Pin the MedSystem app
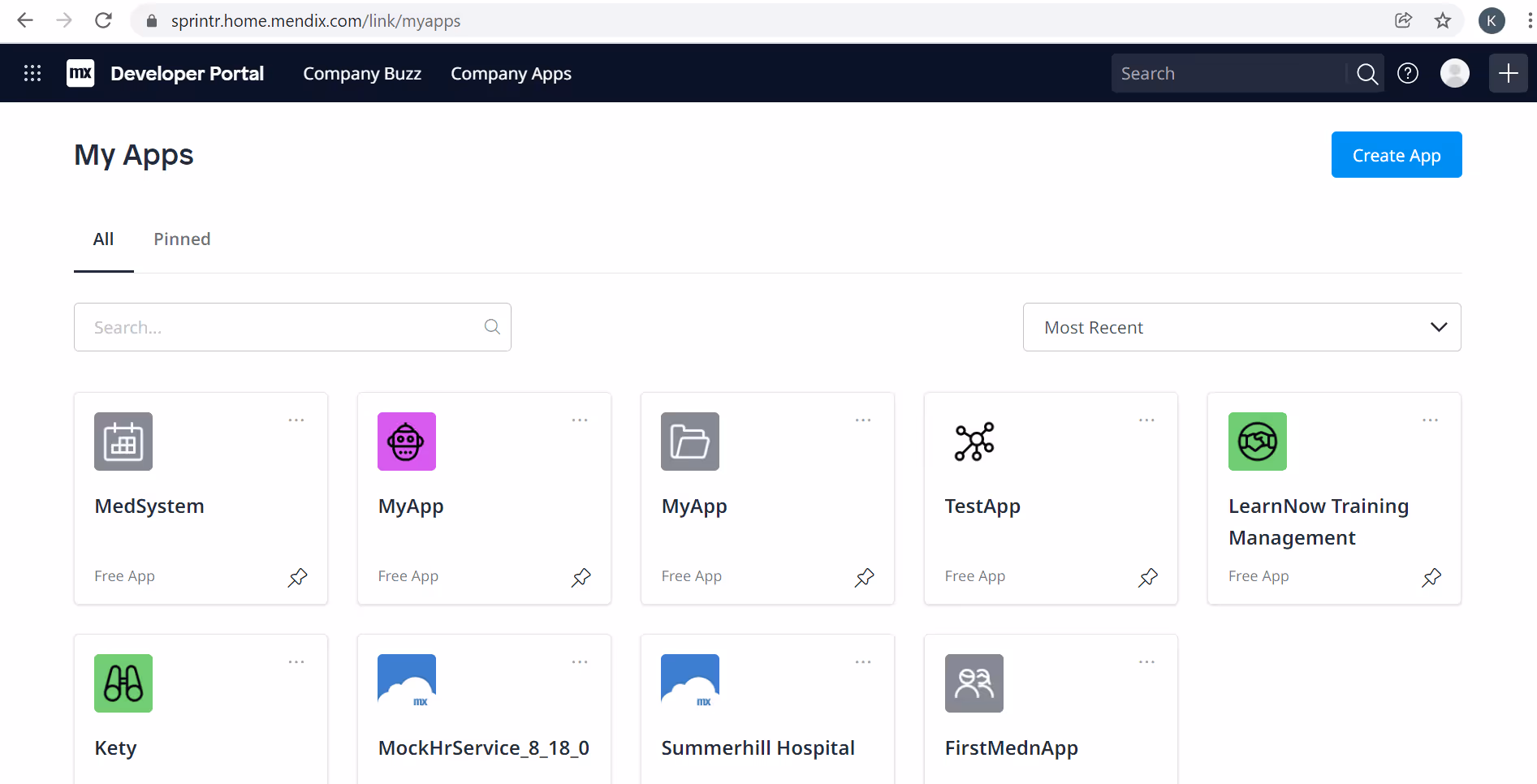 click(x=297, y=578)
